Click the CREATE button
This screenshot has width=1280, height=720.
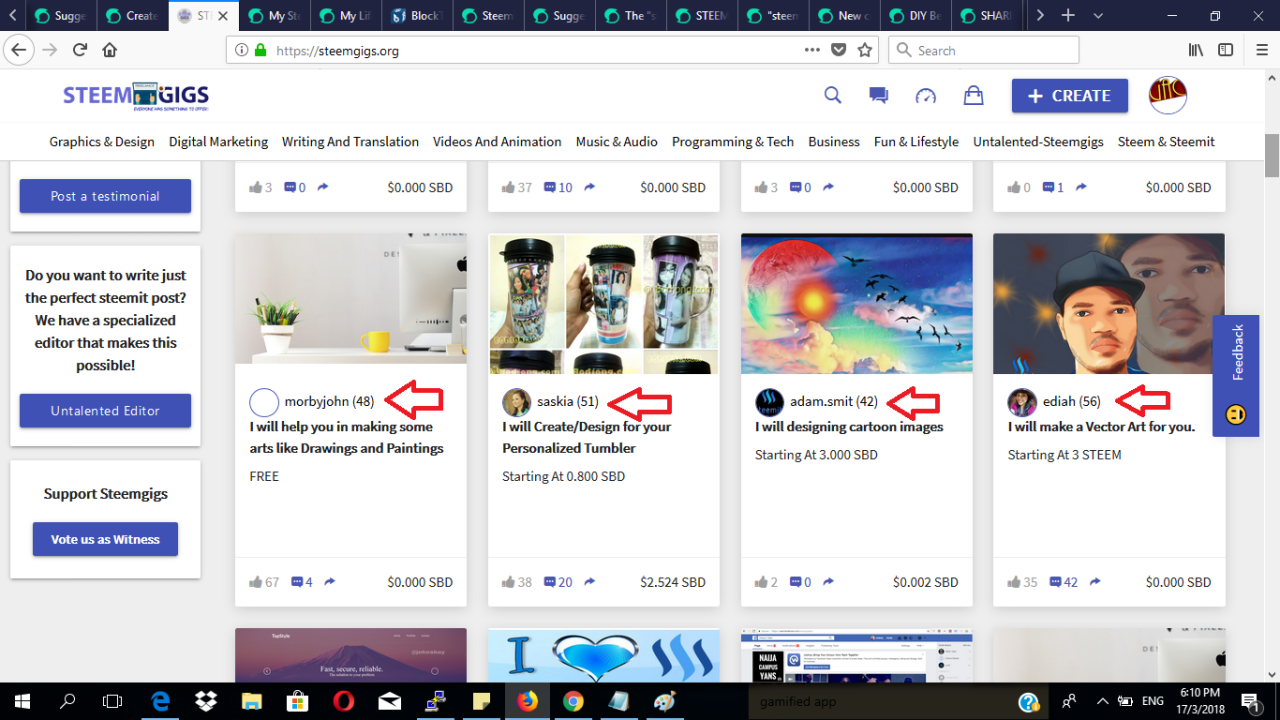1070,96
